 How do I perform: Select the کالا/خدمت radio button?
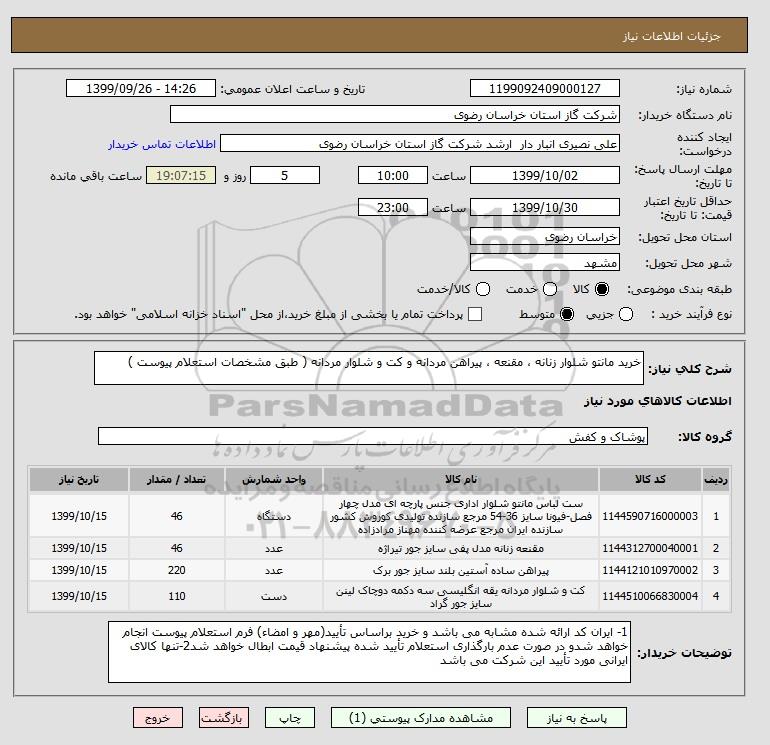tap(483, 289)
